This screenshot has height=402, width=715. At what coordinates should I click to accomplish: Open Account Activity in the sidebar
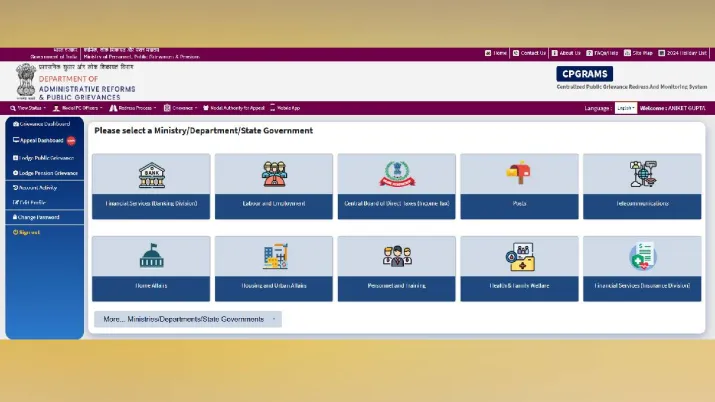click(35, 188)
